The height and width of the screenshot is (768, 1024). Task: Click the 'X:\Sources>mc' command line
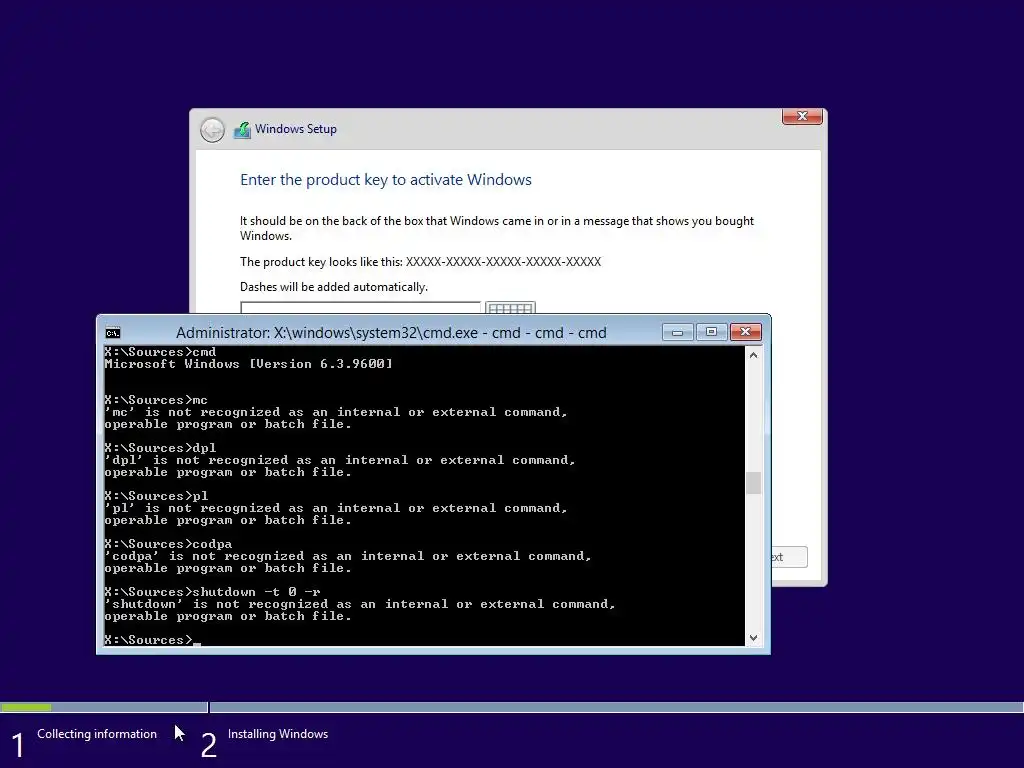click(x=156, y=400)
